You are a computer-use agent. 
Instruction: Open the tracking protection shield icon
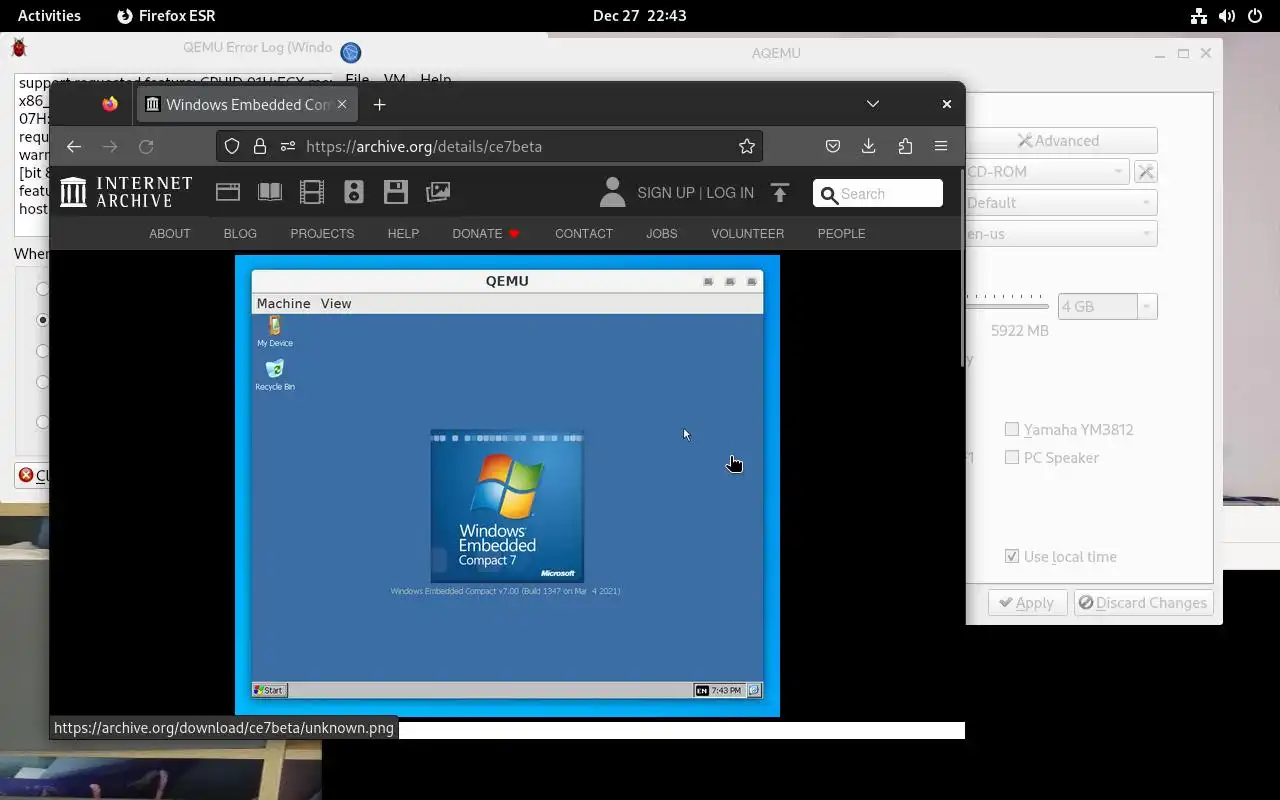[232, 146]
